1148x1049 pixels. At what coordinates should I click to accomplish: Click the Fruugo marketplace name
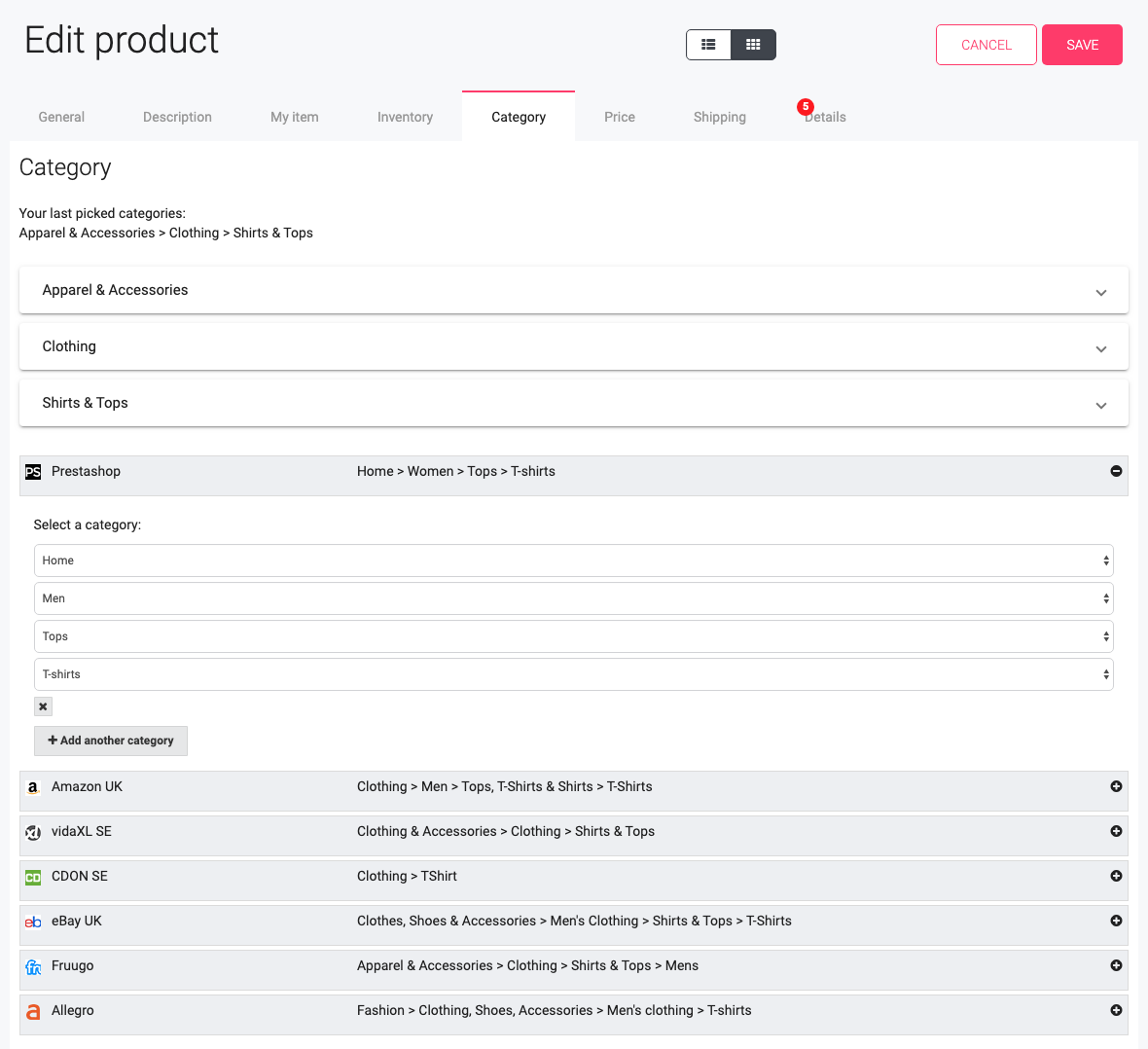(73, 964)
